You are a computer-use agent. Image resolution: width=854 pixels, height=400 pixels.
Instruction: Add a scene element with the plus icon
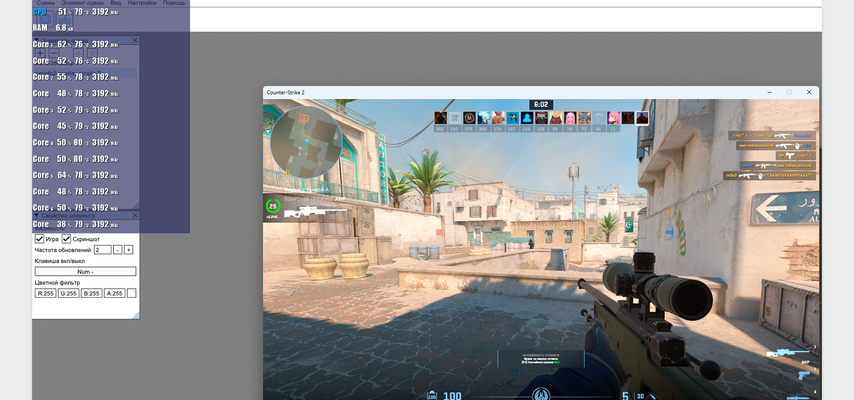(x=40, y=53)
